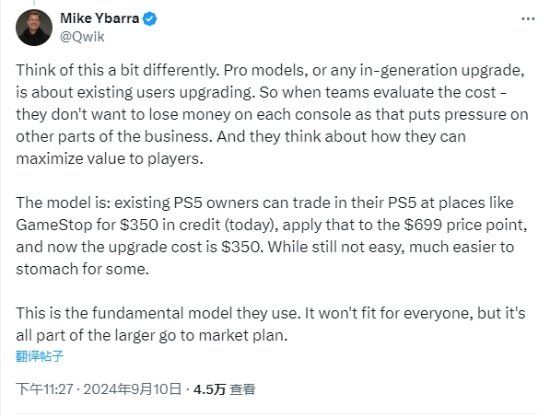Viewport: 550px width, 417px height.
Task: Click paragraph starting "Think of this a bit"
Action: [x=272, y=114]
